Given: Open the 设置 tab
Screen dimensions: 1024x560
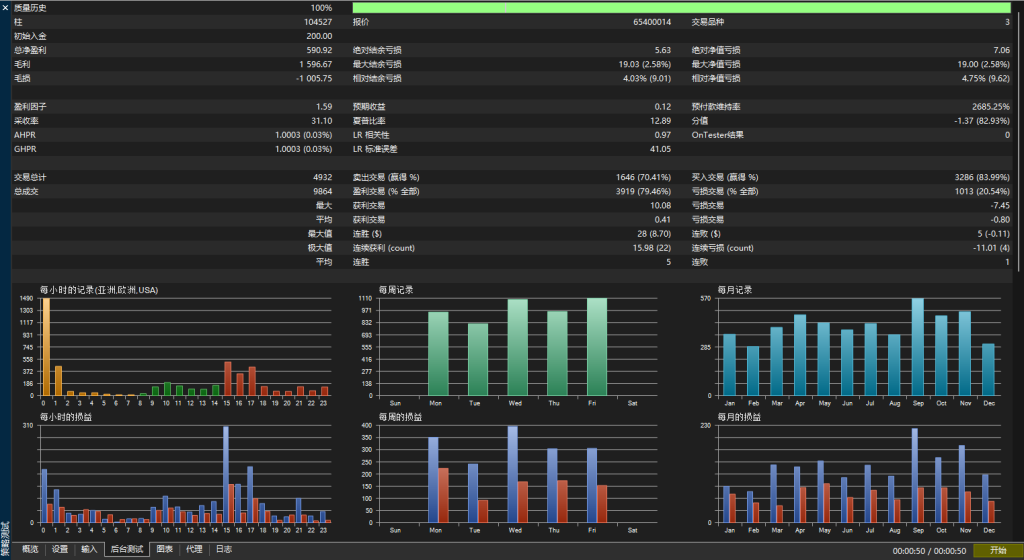Looking at the screenshot, I should [60, 549].
